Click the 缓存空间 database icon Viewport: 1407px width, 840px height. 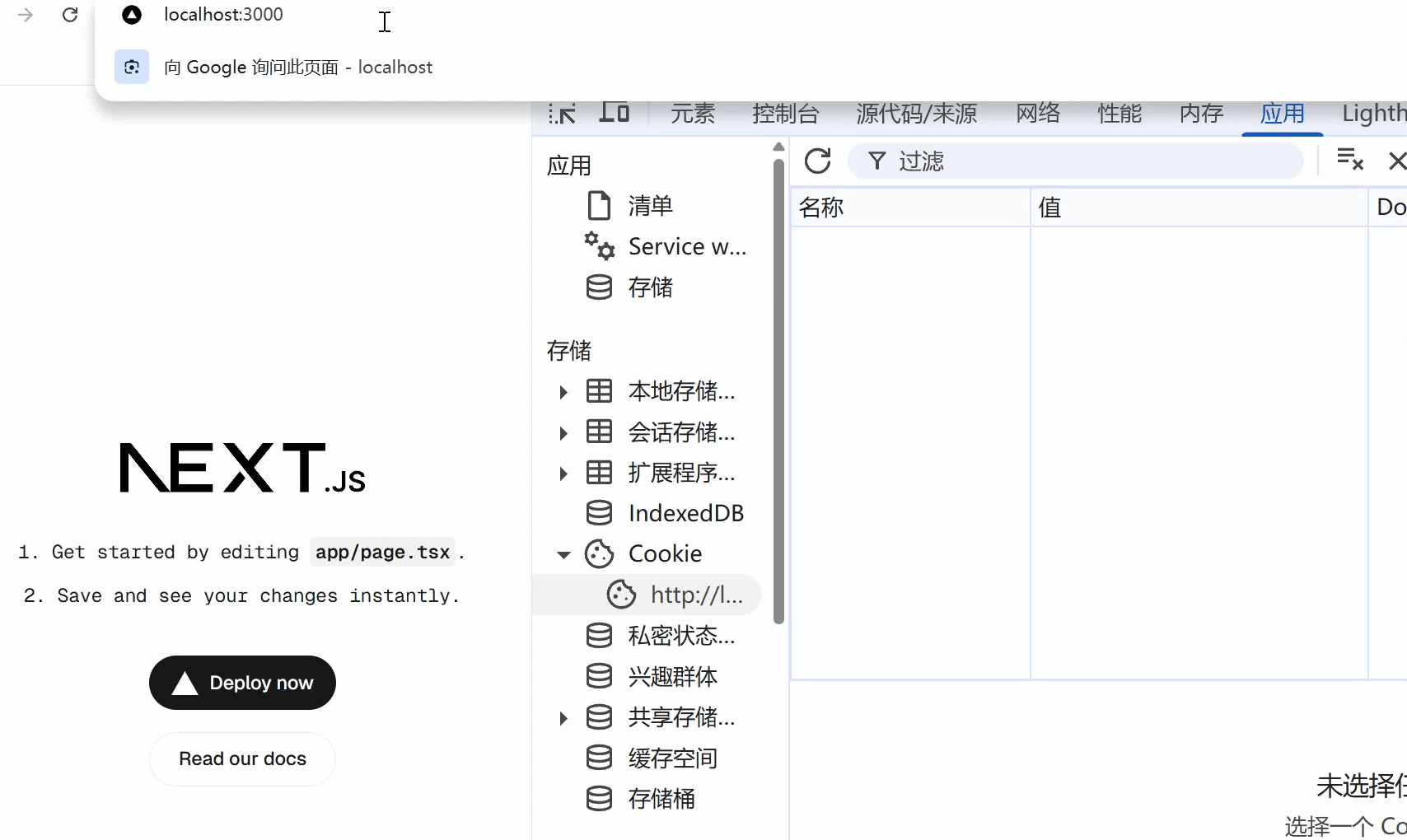[599, 758]
